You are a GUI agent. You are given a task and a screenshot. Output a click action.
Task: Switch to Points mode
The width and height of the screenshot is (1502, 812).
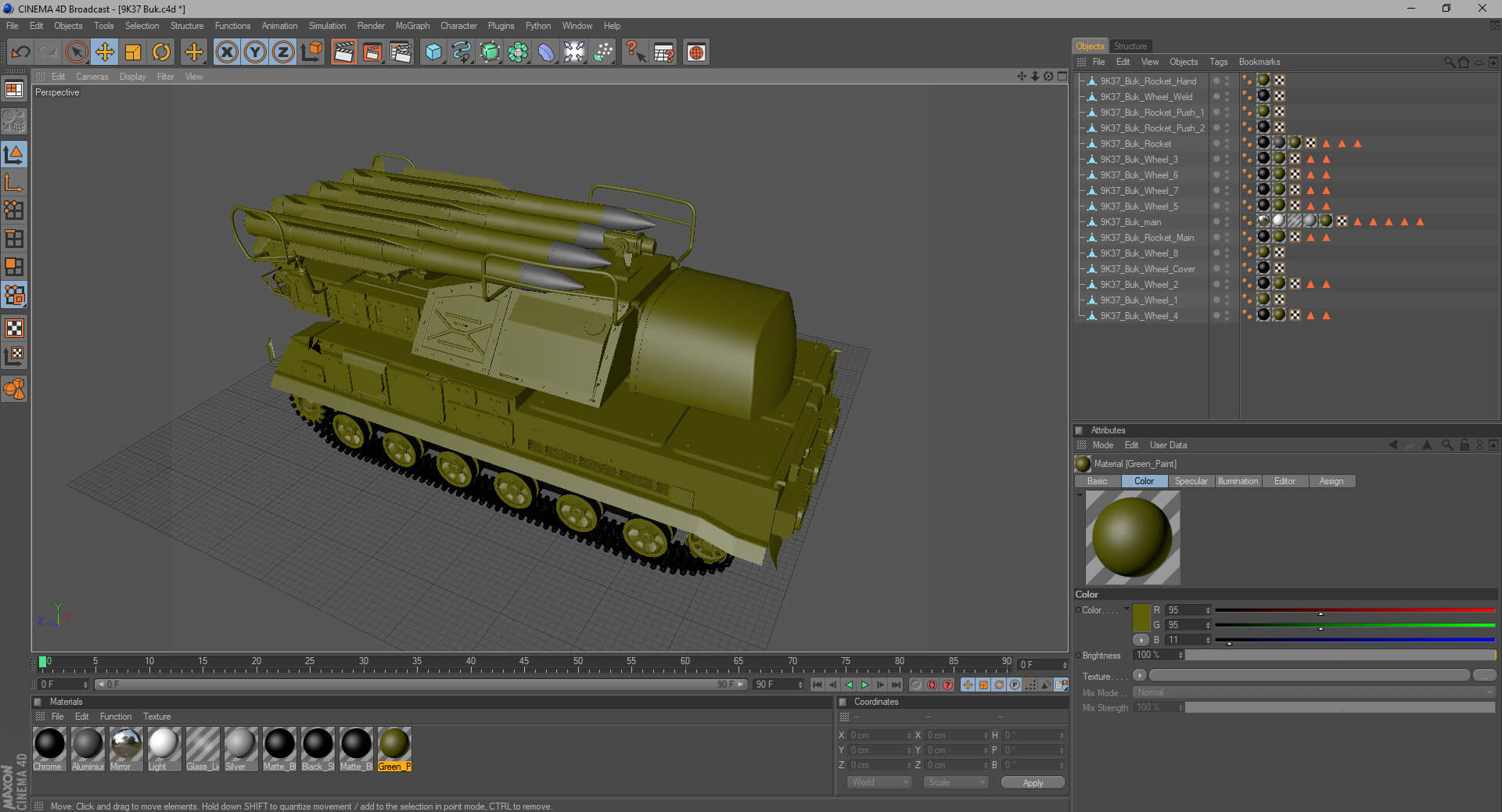click(14, 210)
